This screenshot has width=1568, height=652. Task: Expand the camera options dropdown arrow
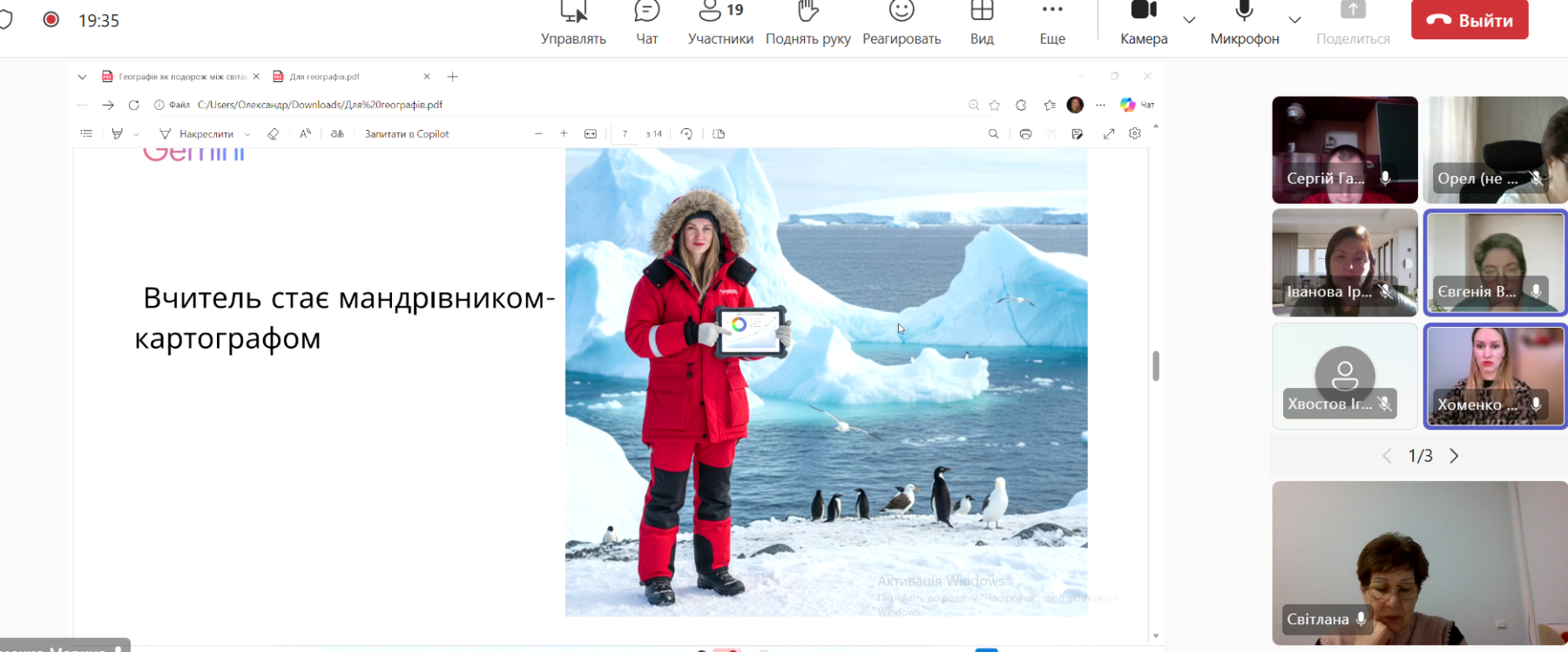tap(1189, 20)
